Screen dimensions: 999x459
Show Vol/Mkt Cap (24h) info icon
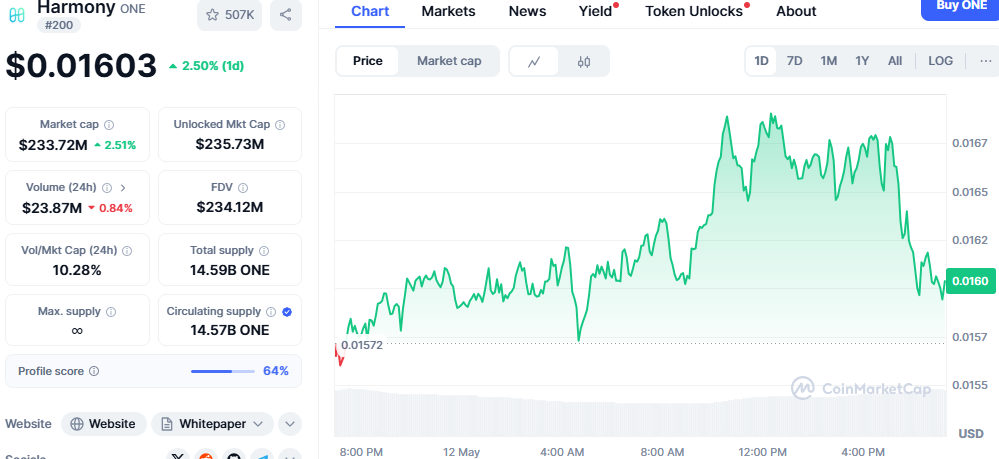click(127, 251)
